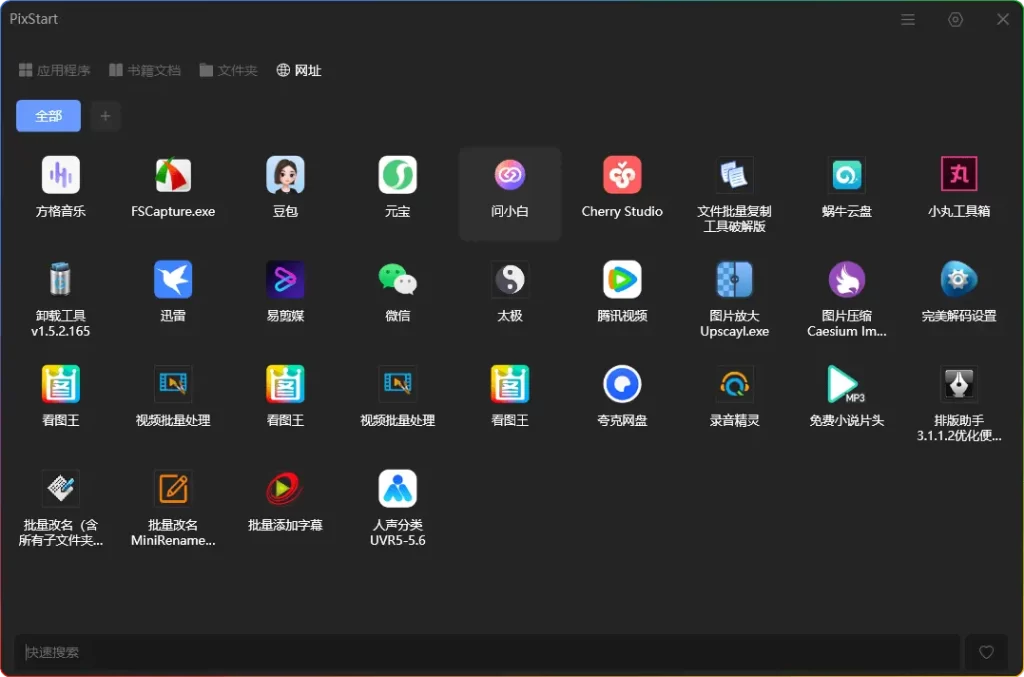Select the 全部 category button
This screenshot has height=677, width=1024.
click(48, 116)
